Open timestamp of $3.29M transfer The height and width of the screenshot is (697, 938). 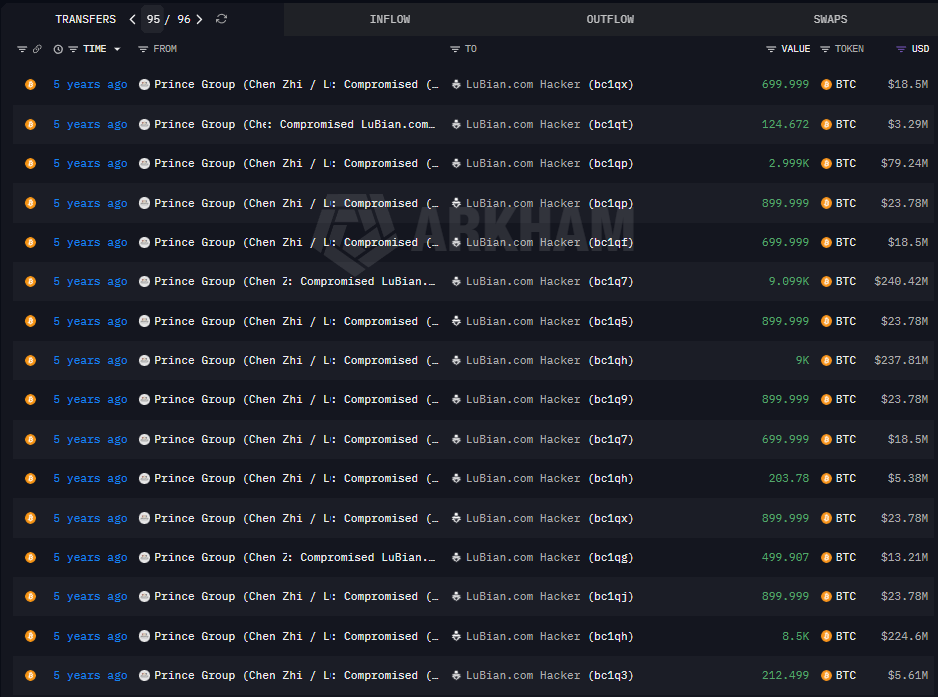pos(90,124)
